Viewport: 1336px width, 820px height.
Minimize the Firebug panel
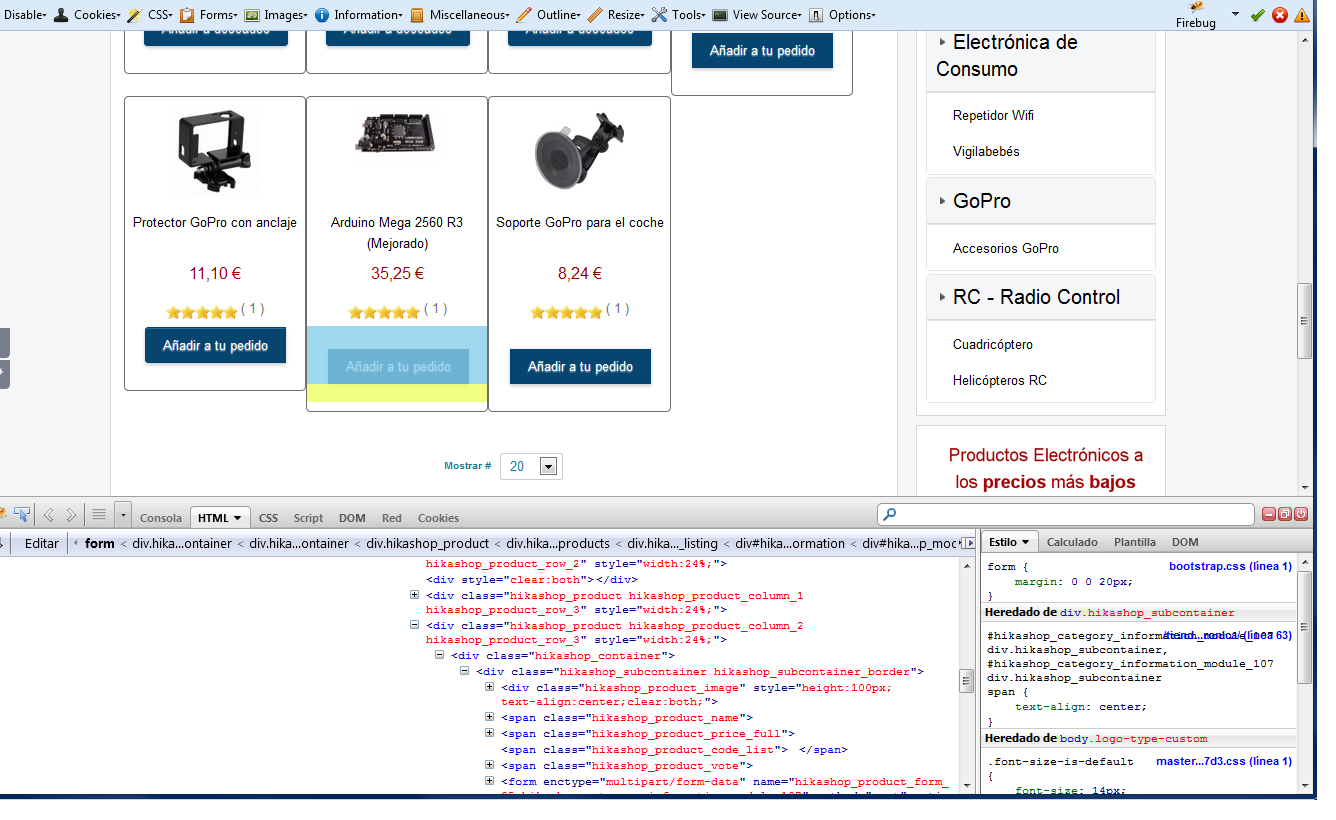[x=1269, y=514]
